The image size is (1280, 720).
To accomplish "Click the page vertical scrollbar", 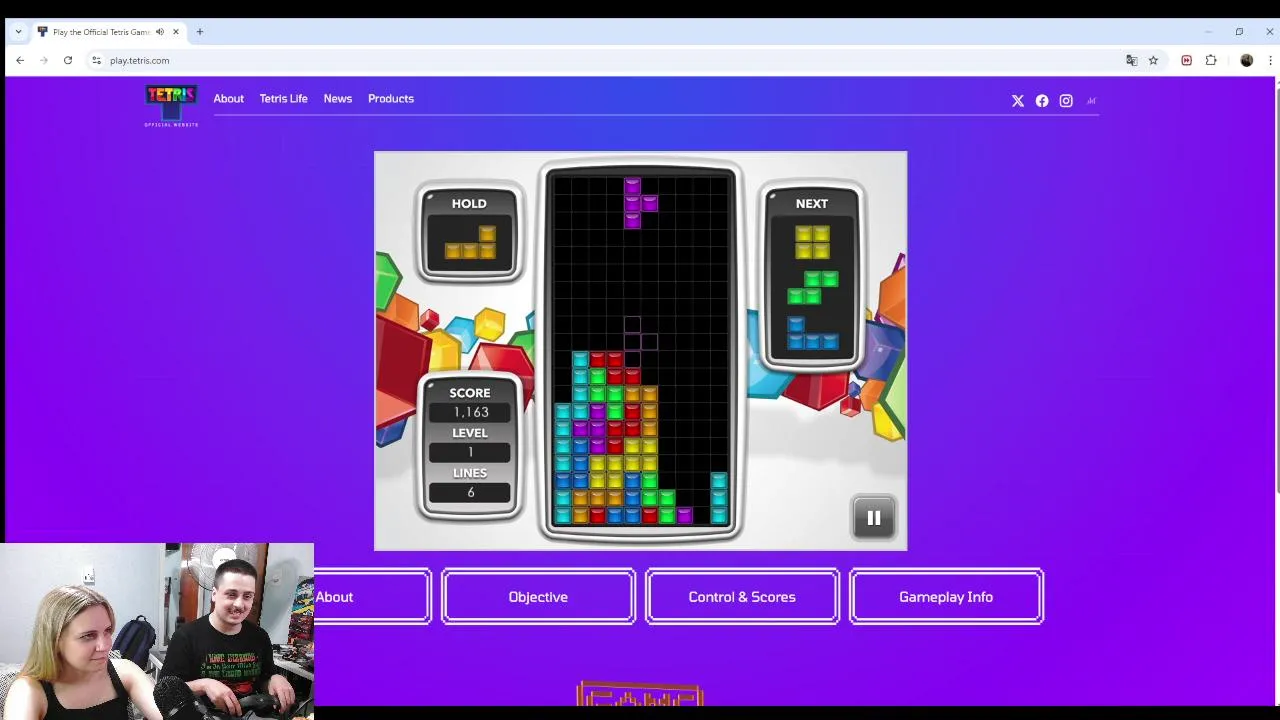I will 1277,290.
